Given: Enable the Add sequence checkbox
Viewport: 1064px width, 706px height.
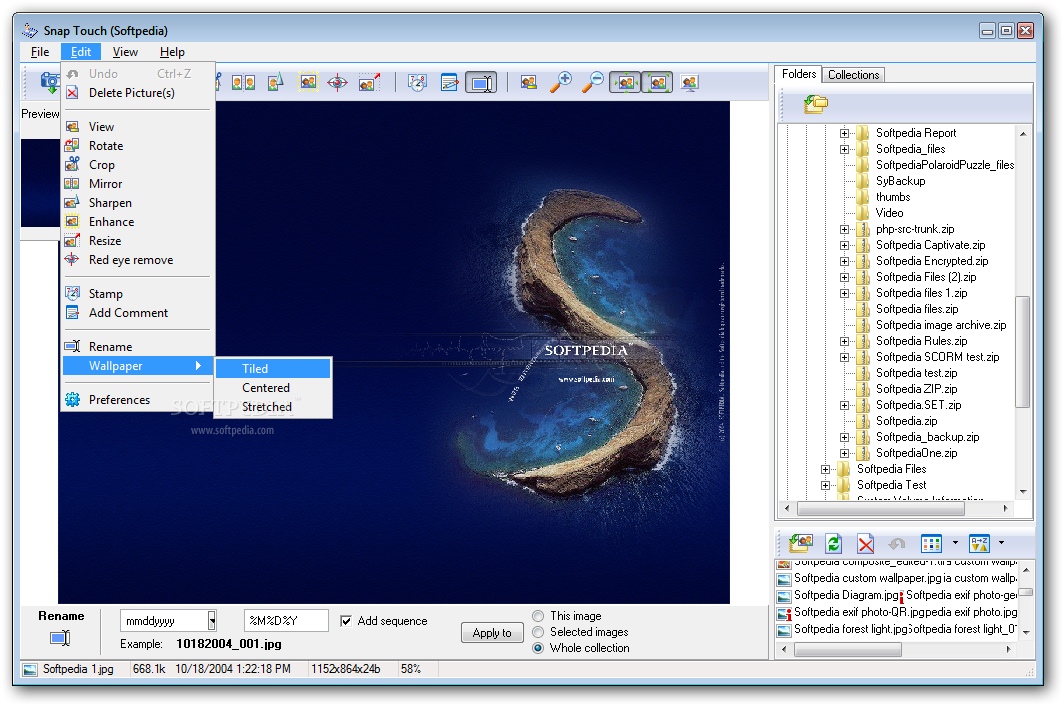Looking at the screenshot, I should [x=346, y=621].
